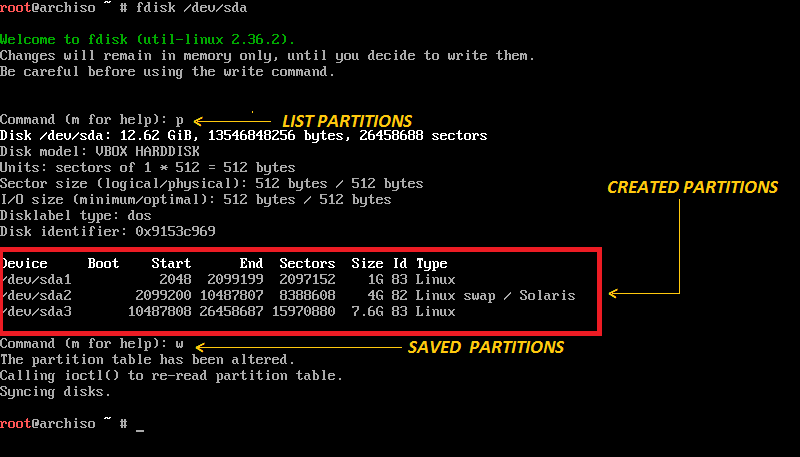Click the 'Type' column header
Image resolution: width=800 pixels, height=457 pixels.
click(432, 264)
